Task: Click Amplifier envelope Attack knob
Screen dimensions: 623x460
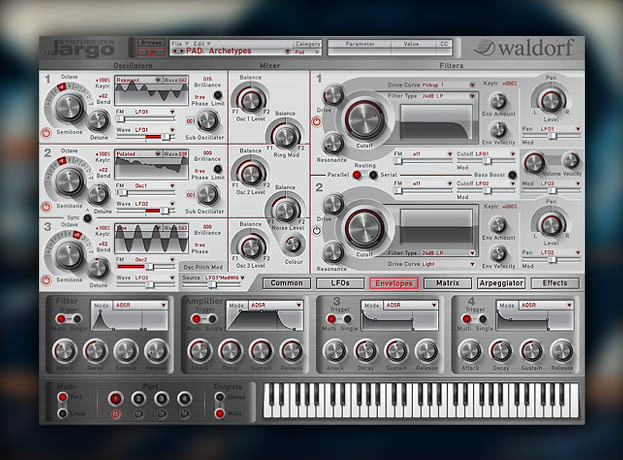Action: click(x=199, y=351)
